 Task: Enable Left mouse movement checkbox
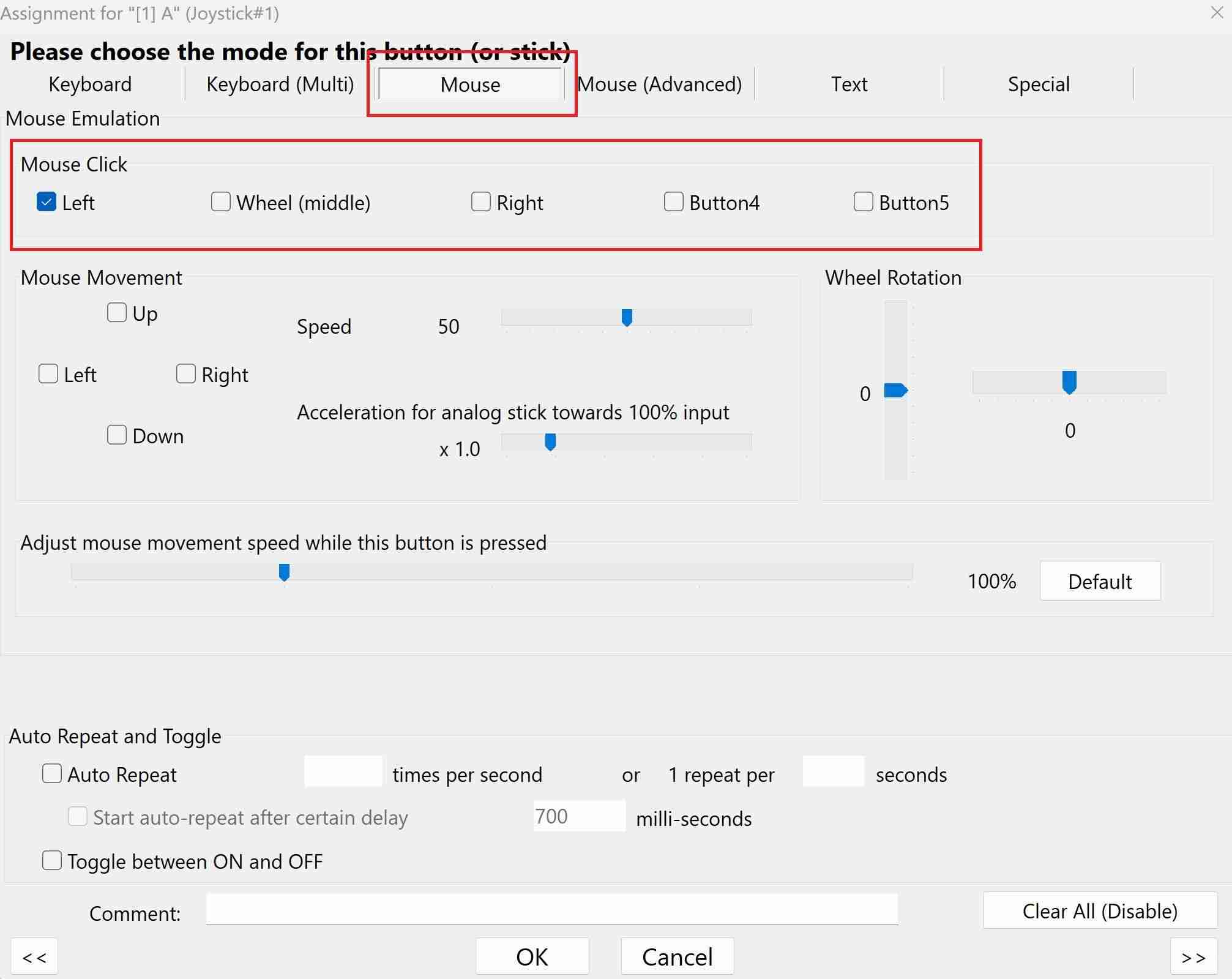(x=48, y=373)
